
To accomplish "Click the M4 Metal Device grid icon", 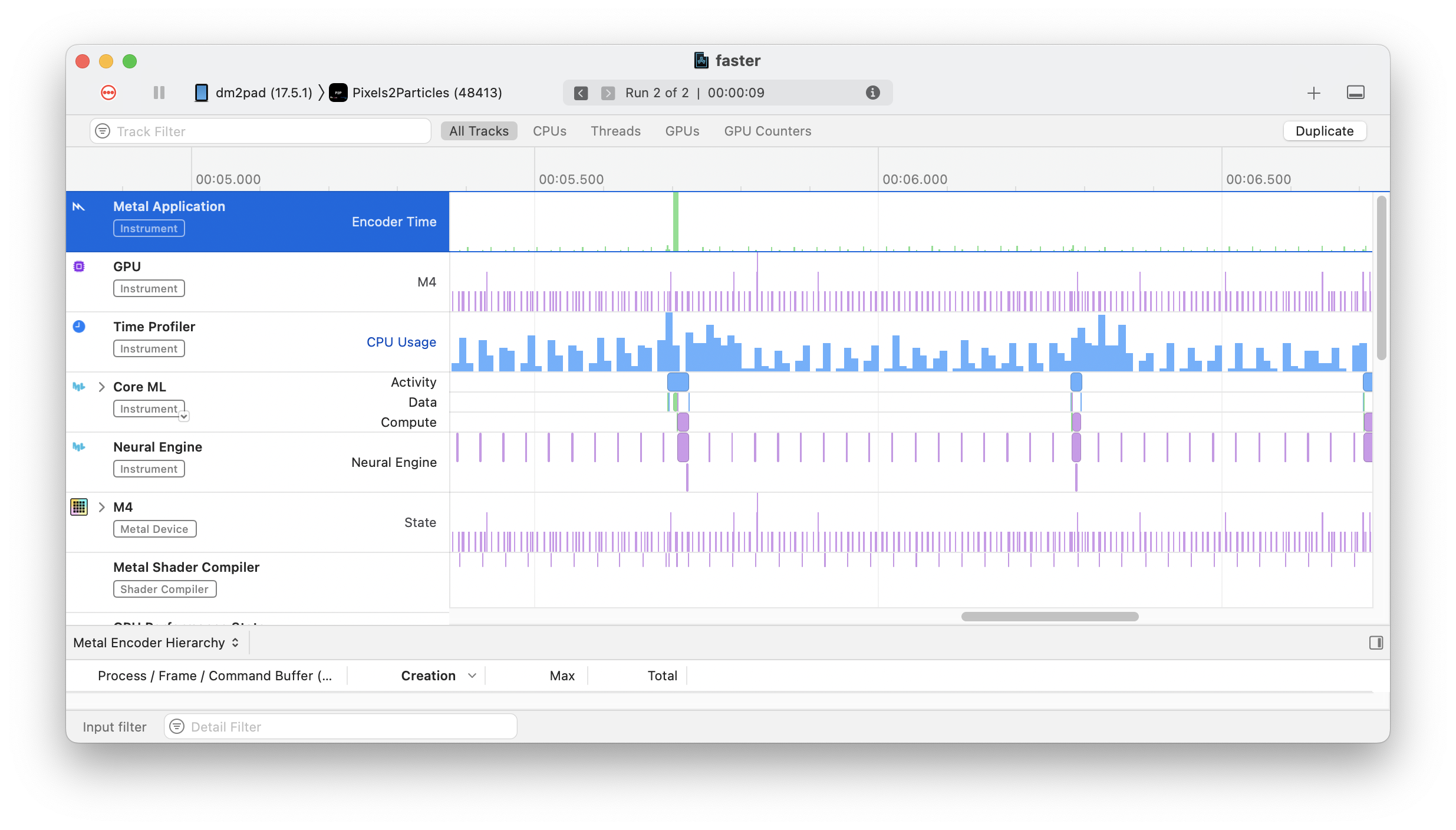I will click(x=79, y=507).
